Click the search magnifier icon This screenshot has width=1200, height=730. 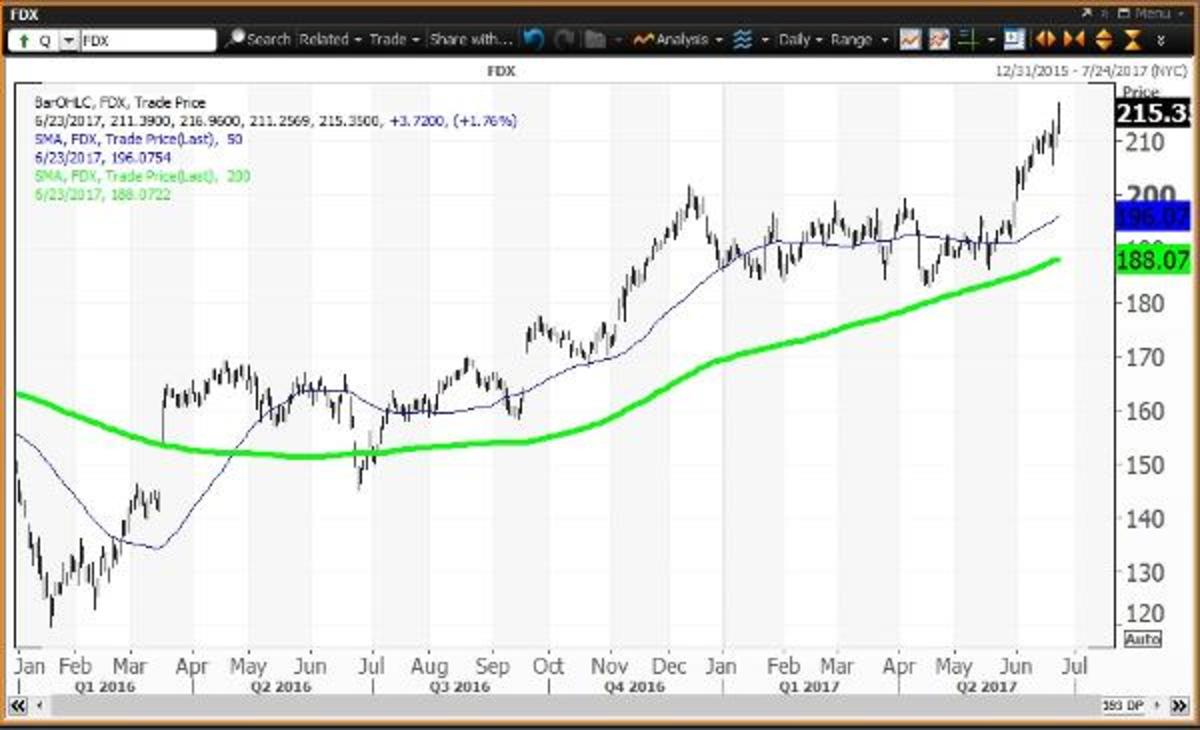click(234, 39)
